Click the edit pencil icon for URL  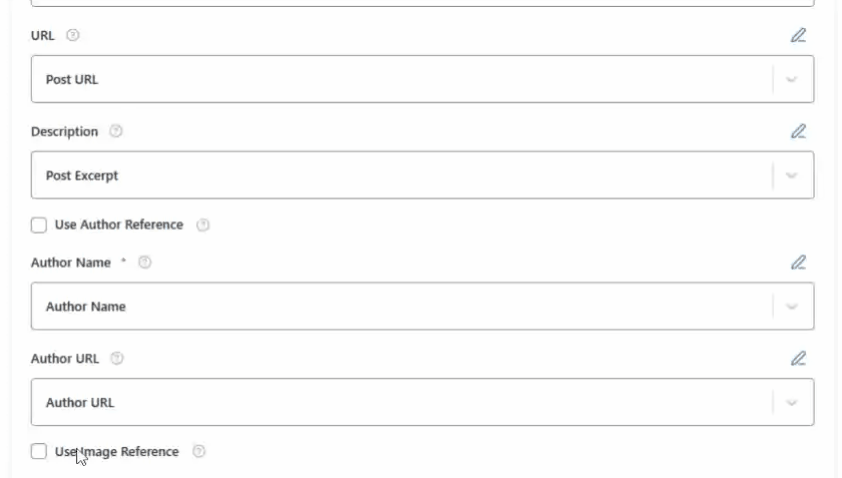pyautogui.click(x=798, y=36)
